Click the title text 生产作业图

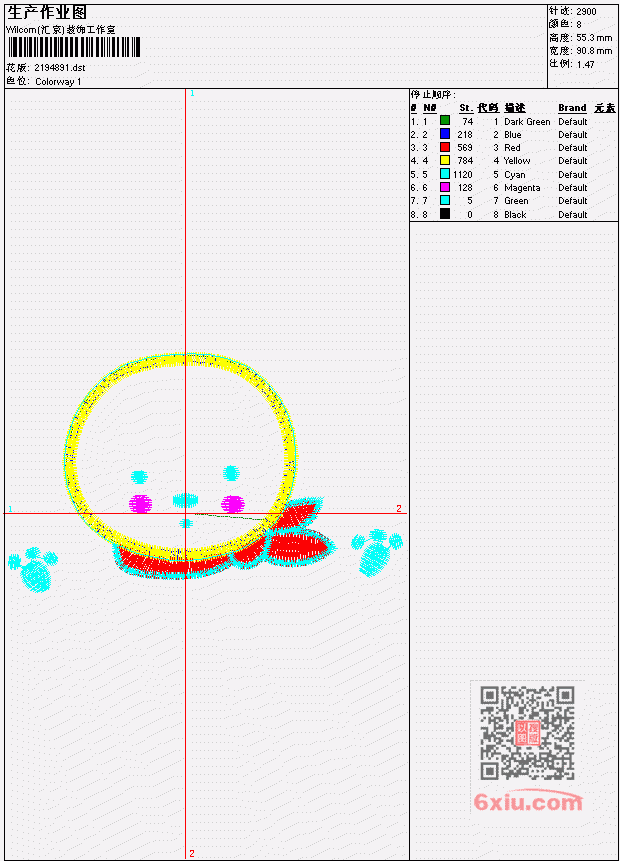coord(47,12)
